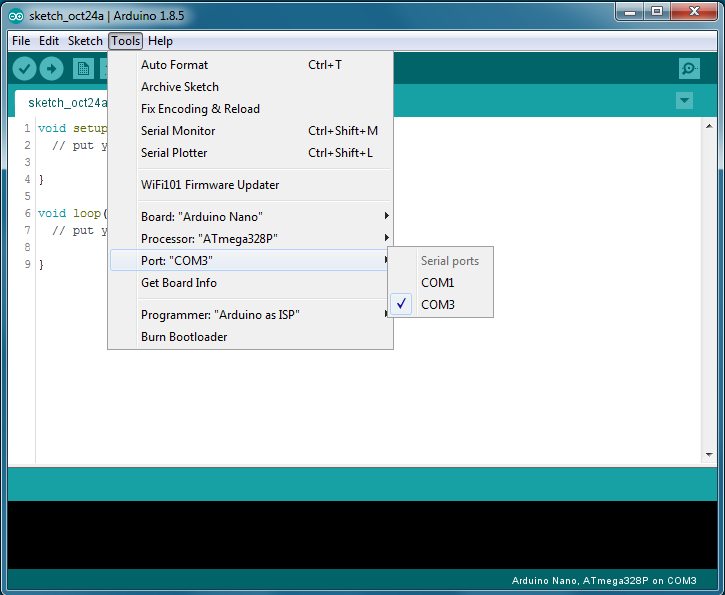Open the Sketch menu

click(86, 41)
